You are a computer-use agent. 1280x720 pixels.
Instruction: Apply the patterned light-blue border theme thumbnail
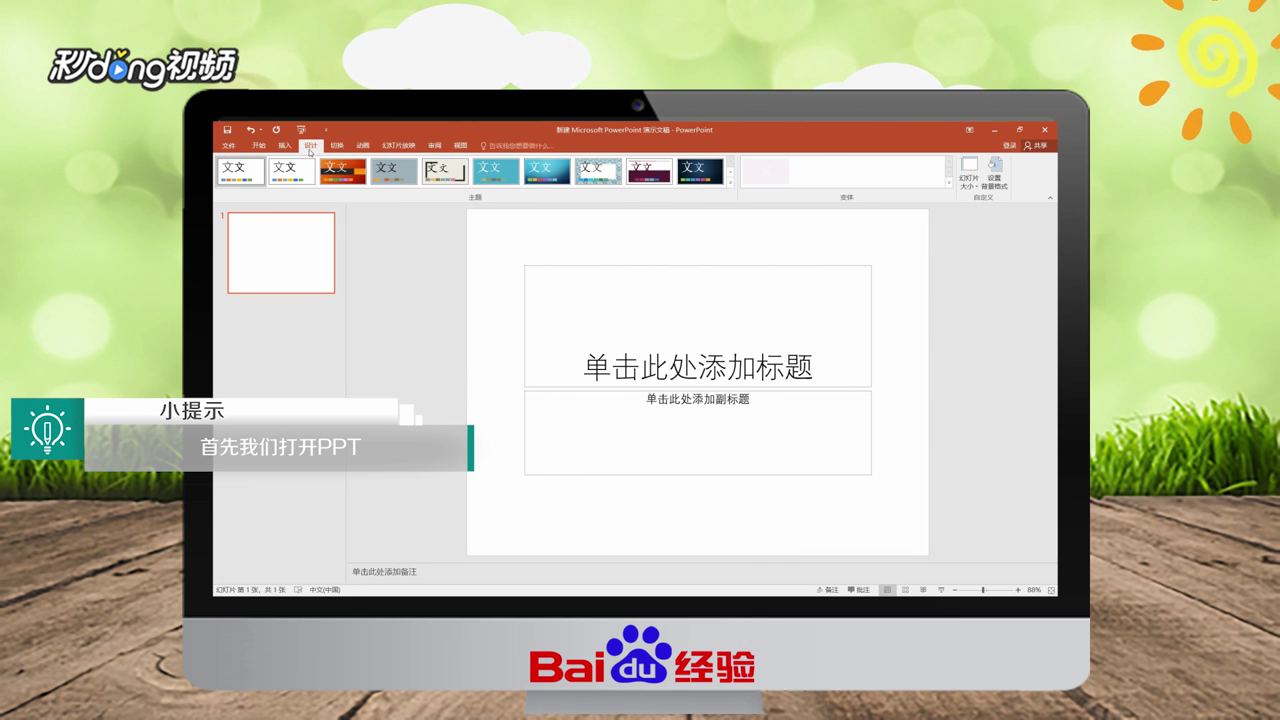point(598,171)
